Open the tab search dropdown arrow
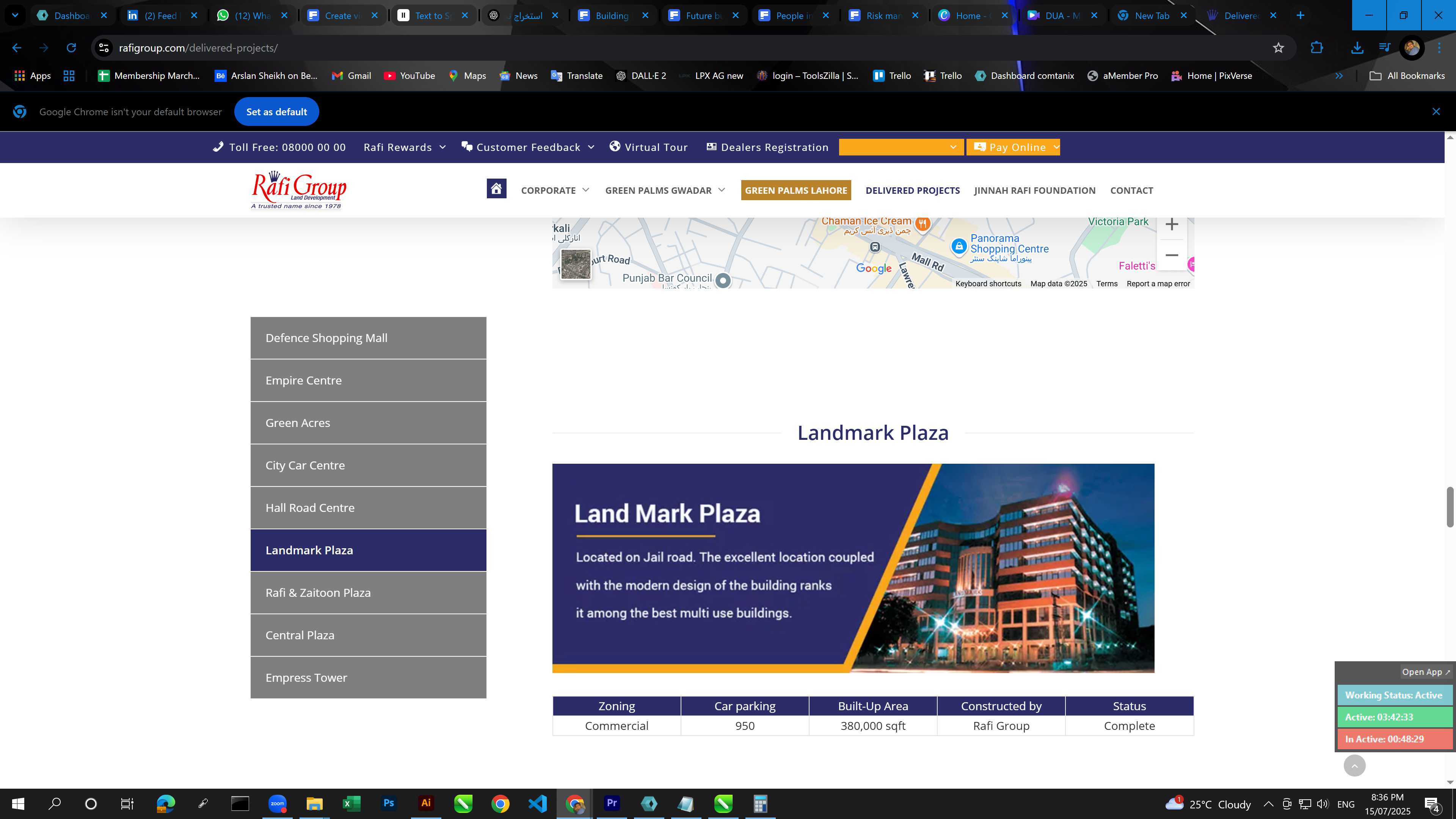This screenshot has height=819, width=1456. [x=15, y=15]
